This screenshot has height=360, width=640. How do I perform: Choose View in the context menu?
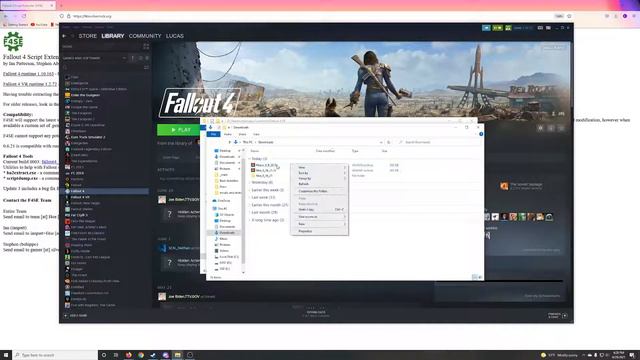click(319, 167)
